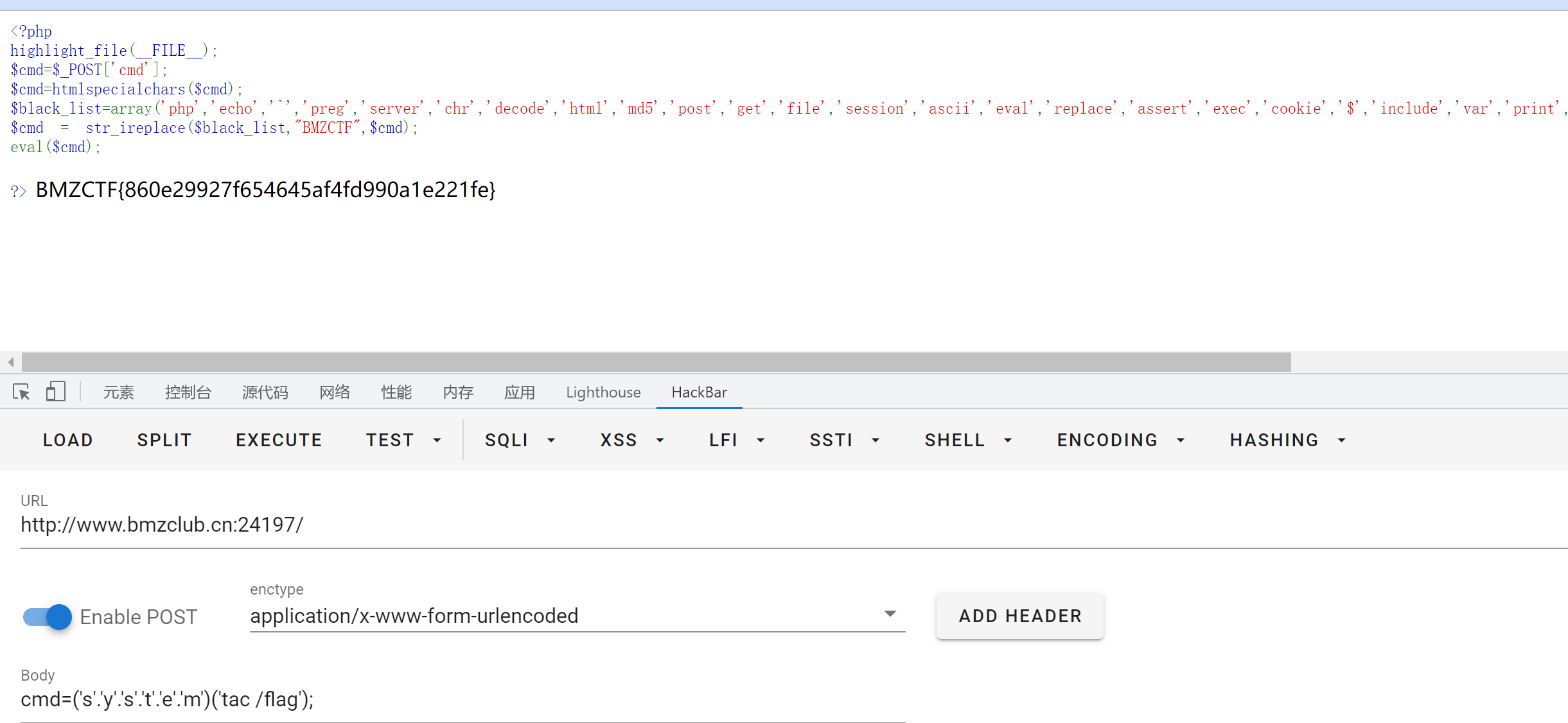The width and height of the screenshot is (1568, 723).
Task: Expand the XSS dropdown menu
Action: tap(631, 440)
